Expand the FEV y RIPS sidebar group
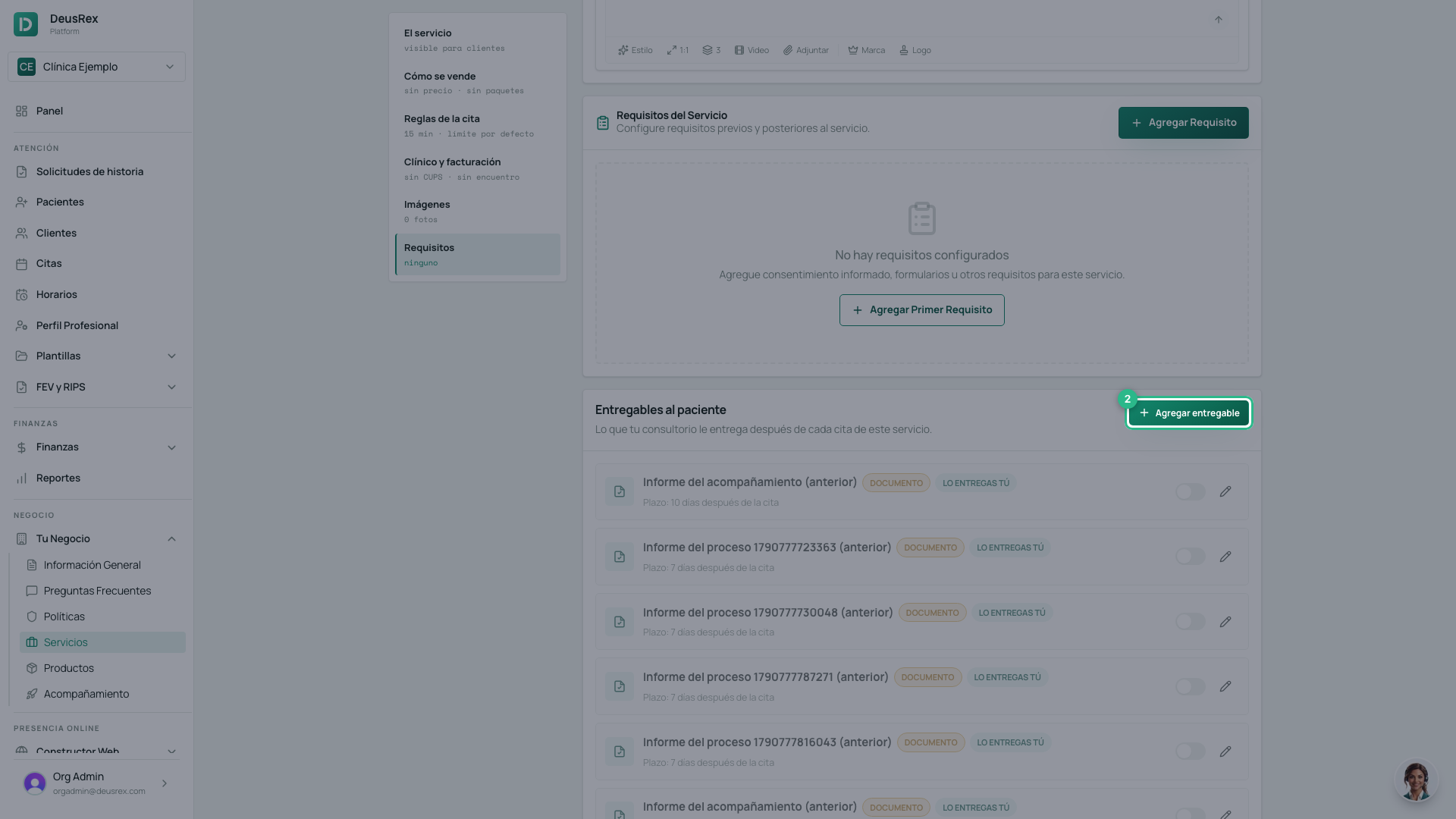This screenshot has width=1456, height=819. (96, 388)
